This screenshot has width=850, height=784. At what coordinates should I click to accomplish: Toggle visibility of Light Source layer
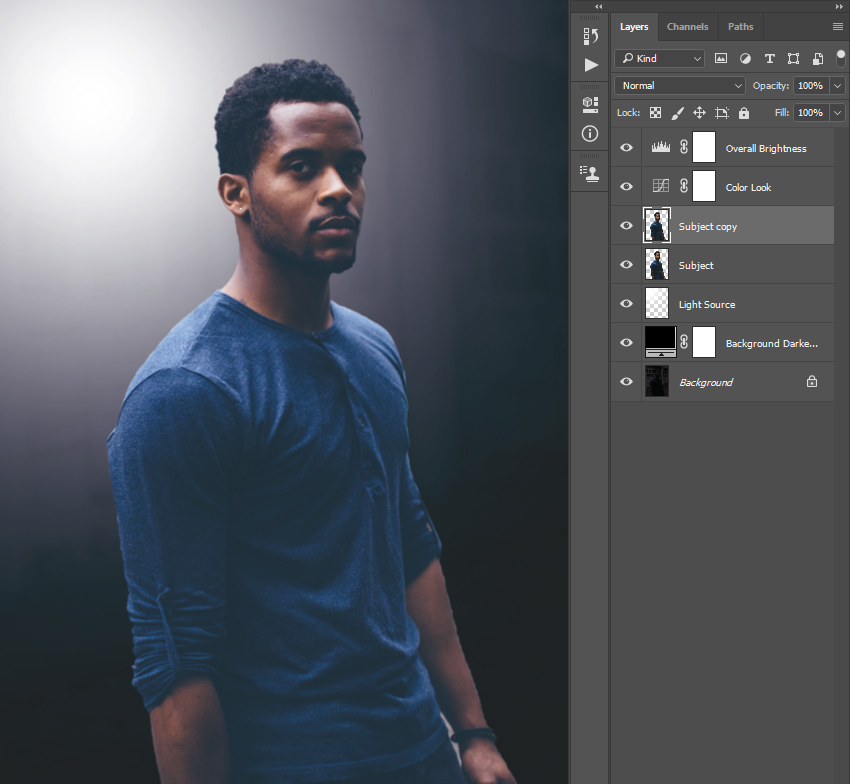coord(627,304)
